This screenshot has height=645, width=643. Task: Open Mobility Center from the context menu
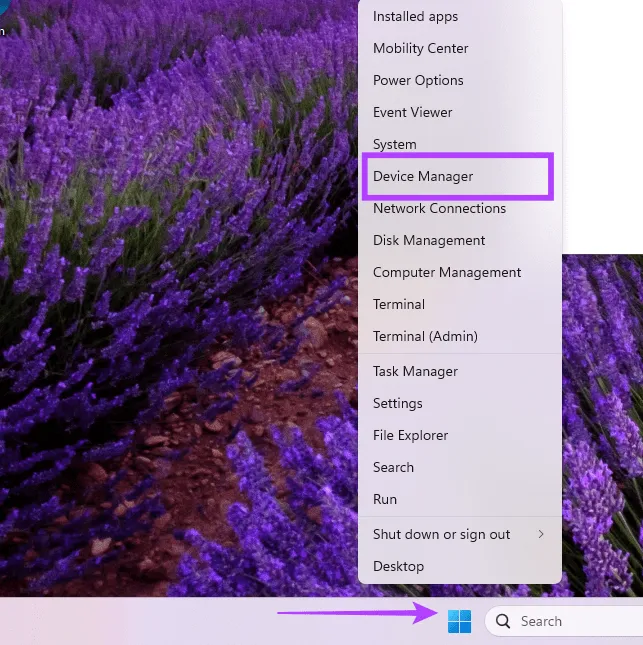[420, 48]
